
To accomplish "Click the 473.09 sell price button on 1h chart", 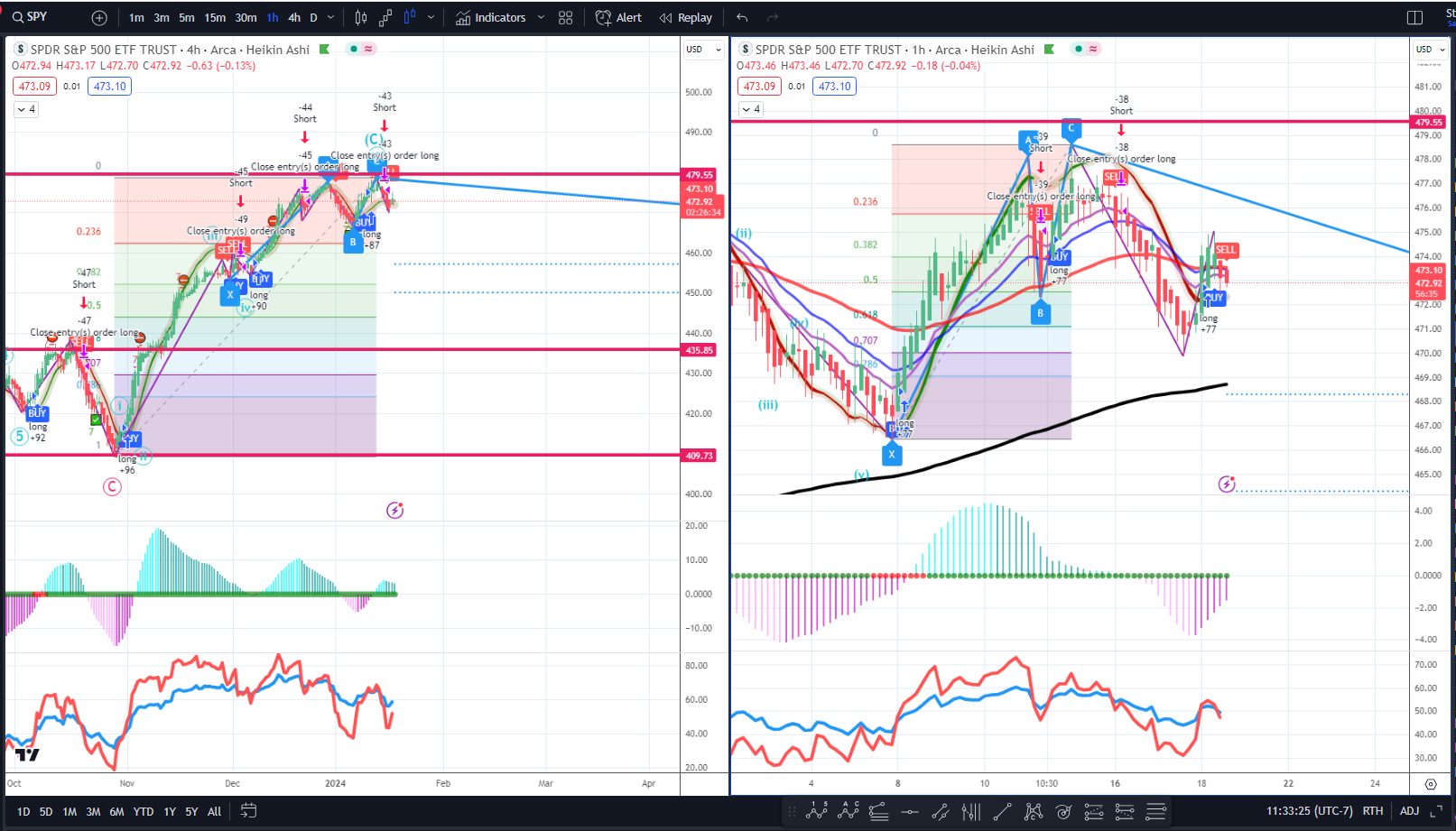I will pyautogui.click(x=760, y=87).
